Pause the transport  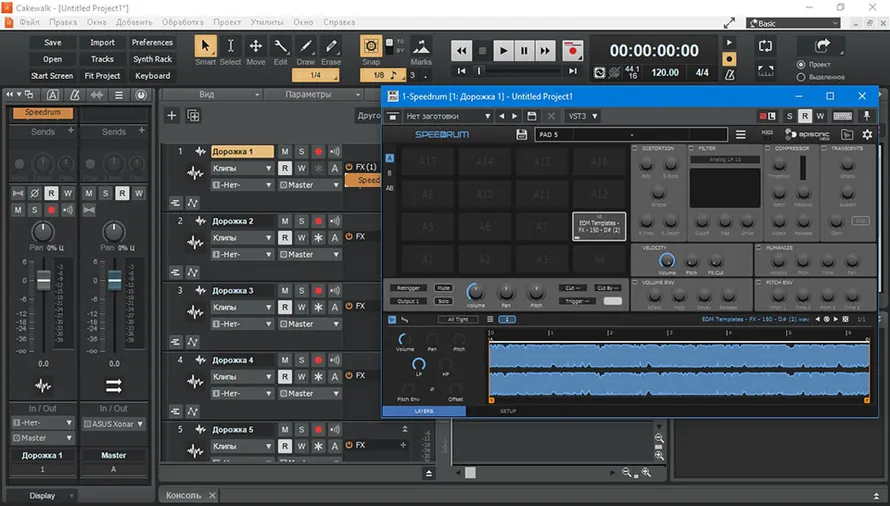tap(524, 51)
